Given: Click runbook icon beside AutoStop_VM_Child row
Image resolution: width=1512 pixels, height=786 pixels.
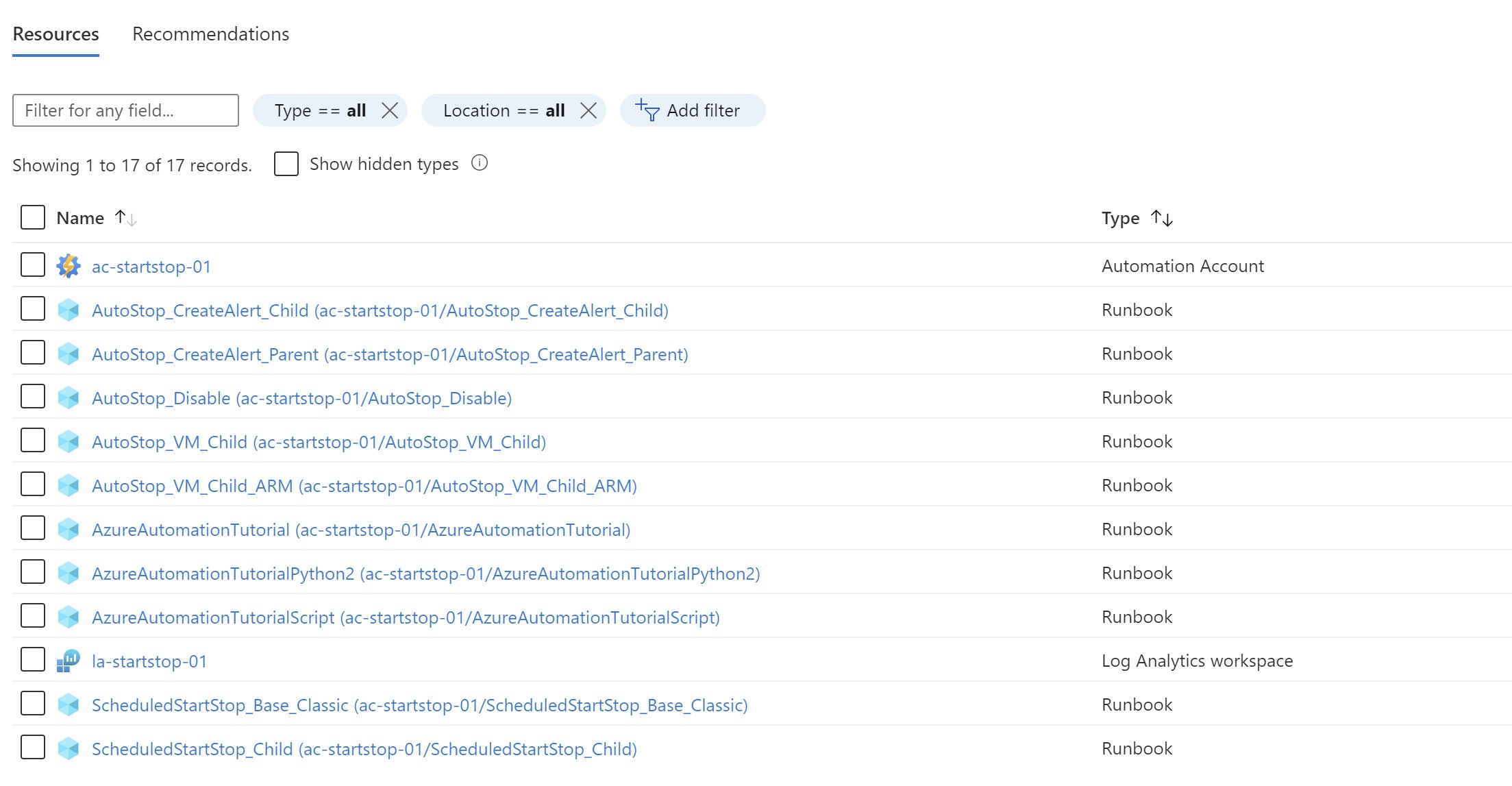Looking at the screenshot, I should pyautogui.click(x=69, y=441).
